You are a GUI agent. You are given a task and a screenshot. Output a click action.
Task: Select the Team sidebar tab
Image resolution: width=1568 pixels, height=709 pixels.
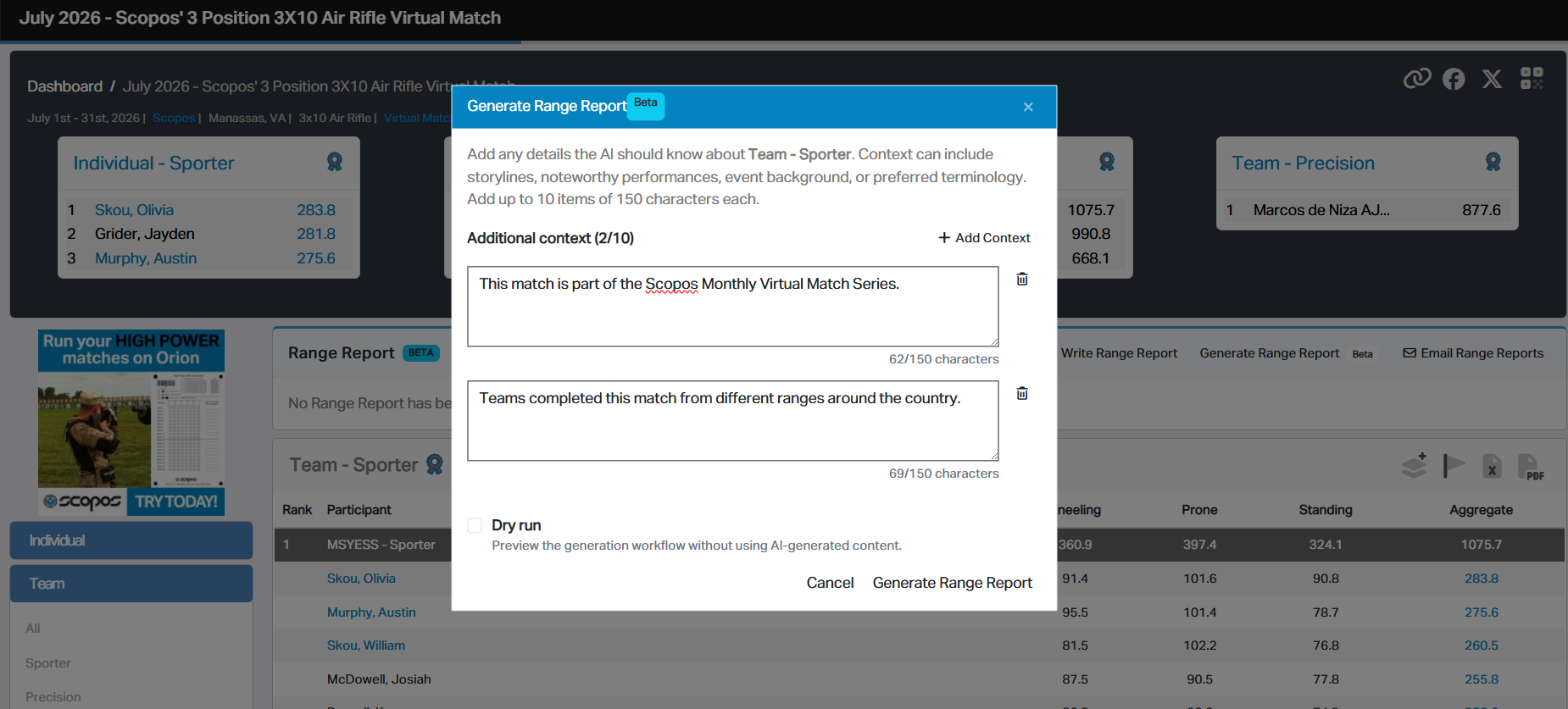point(131,584)
